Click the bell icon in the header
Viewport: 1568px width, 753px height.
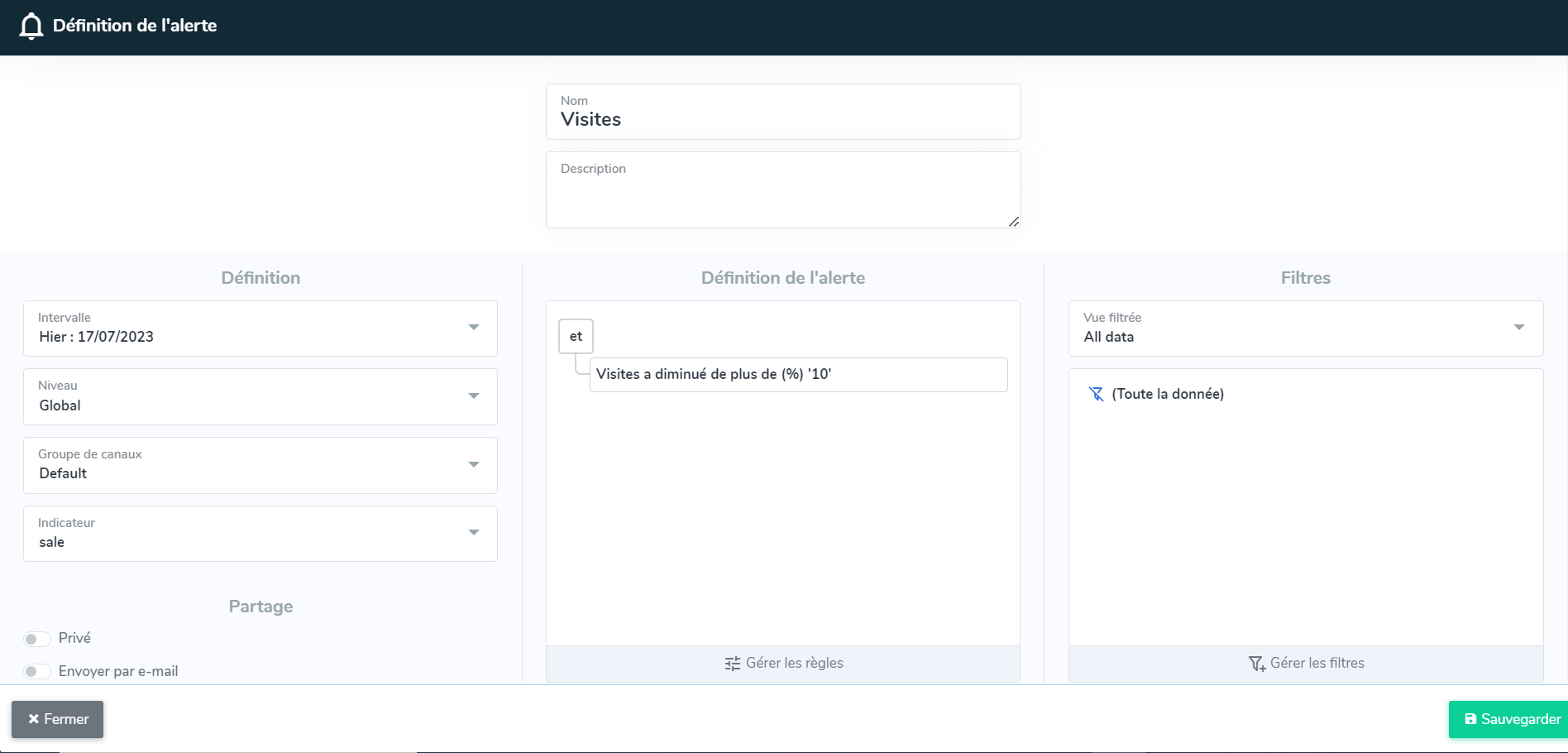tap(31, 26)
